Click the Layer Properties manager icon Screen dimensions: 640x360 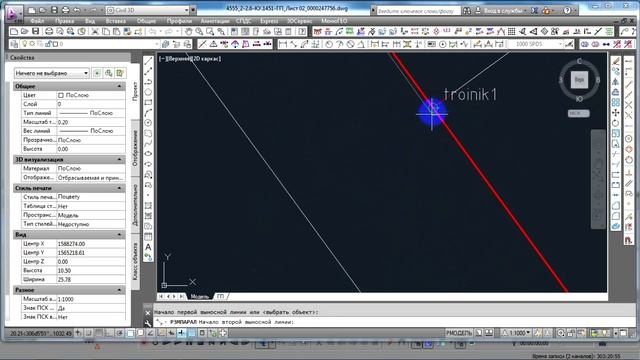(x=14, y=44)
